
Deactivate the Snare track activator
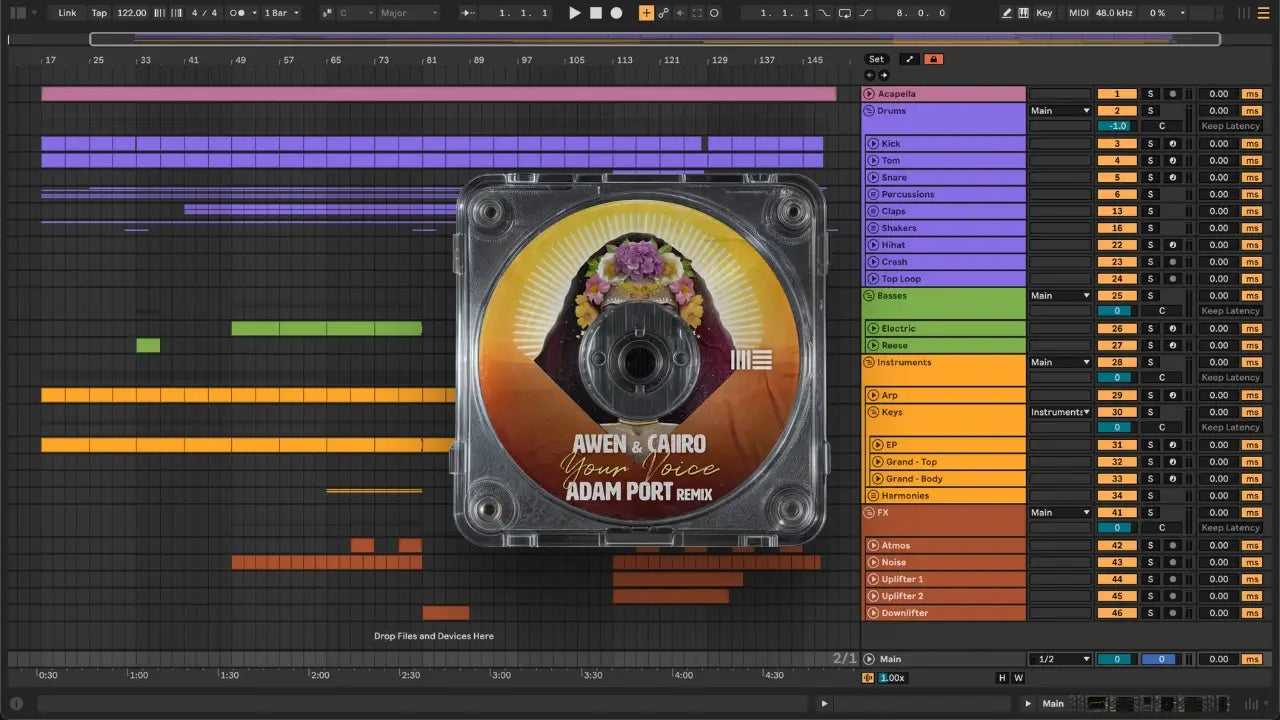(1116, 178)
